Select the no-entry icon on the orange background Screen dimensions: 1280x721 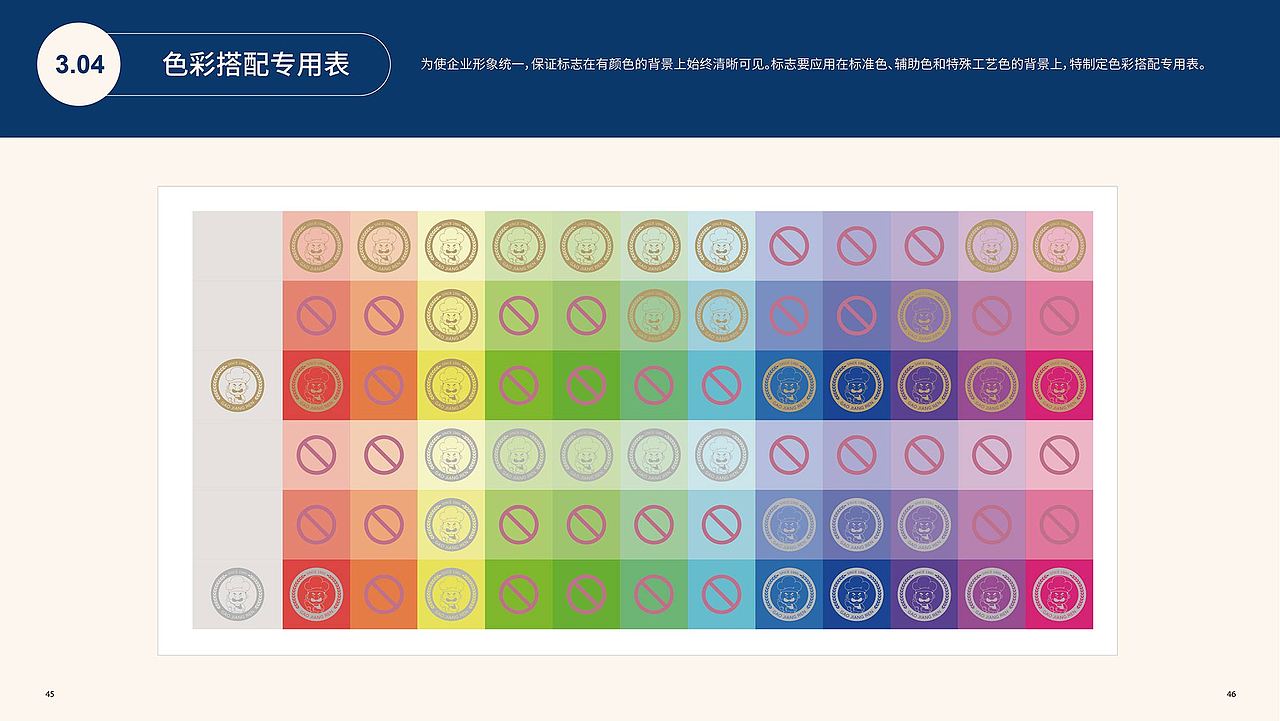[x=382, y=385]
